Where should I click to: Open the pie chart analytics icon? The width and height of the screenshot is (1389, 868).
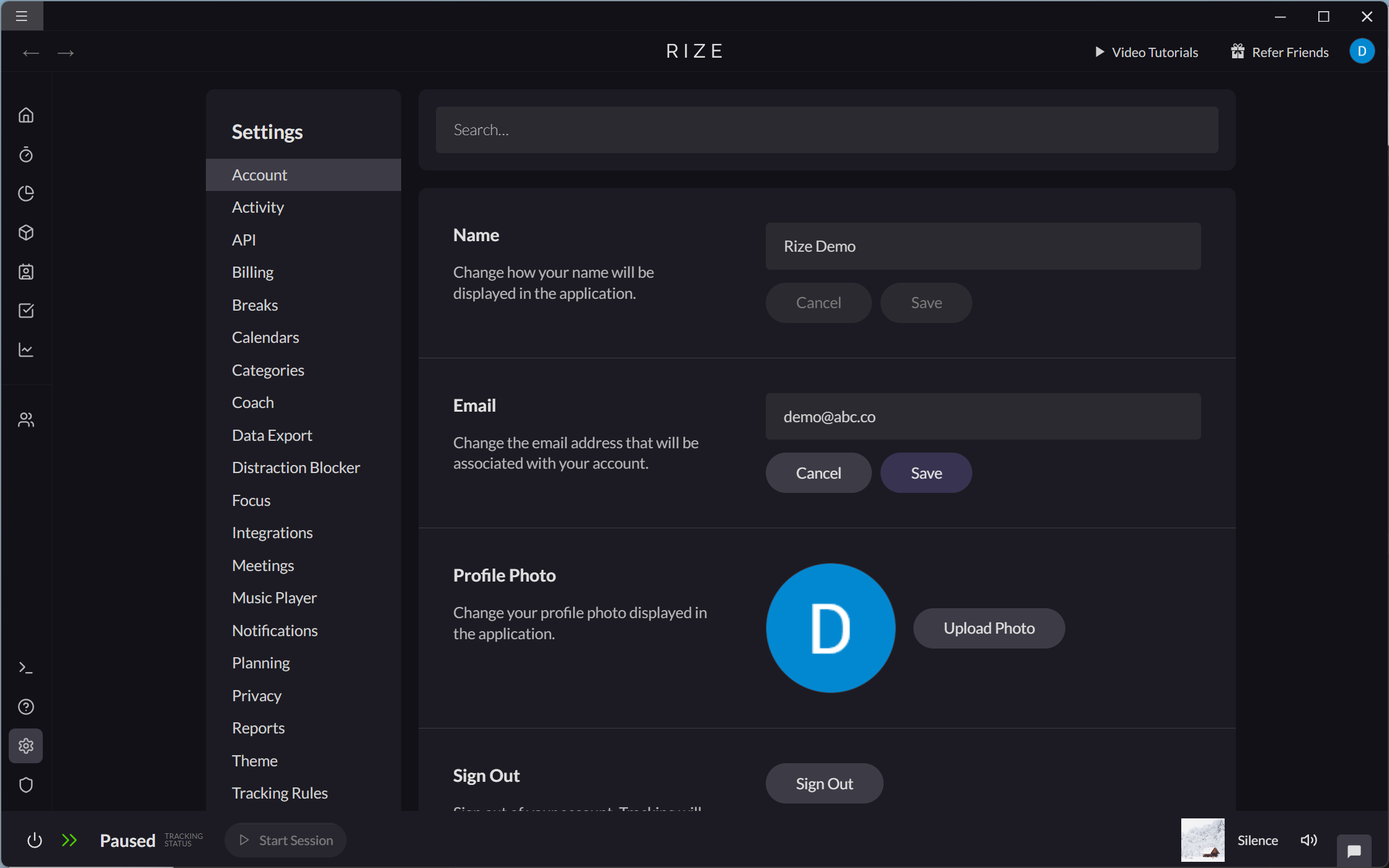(26, 193)
